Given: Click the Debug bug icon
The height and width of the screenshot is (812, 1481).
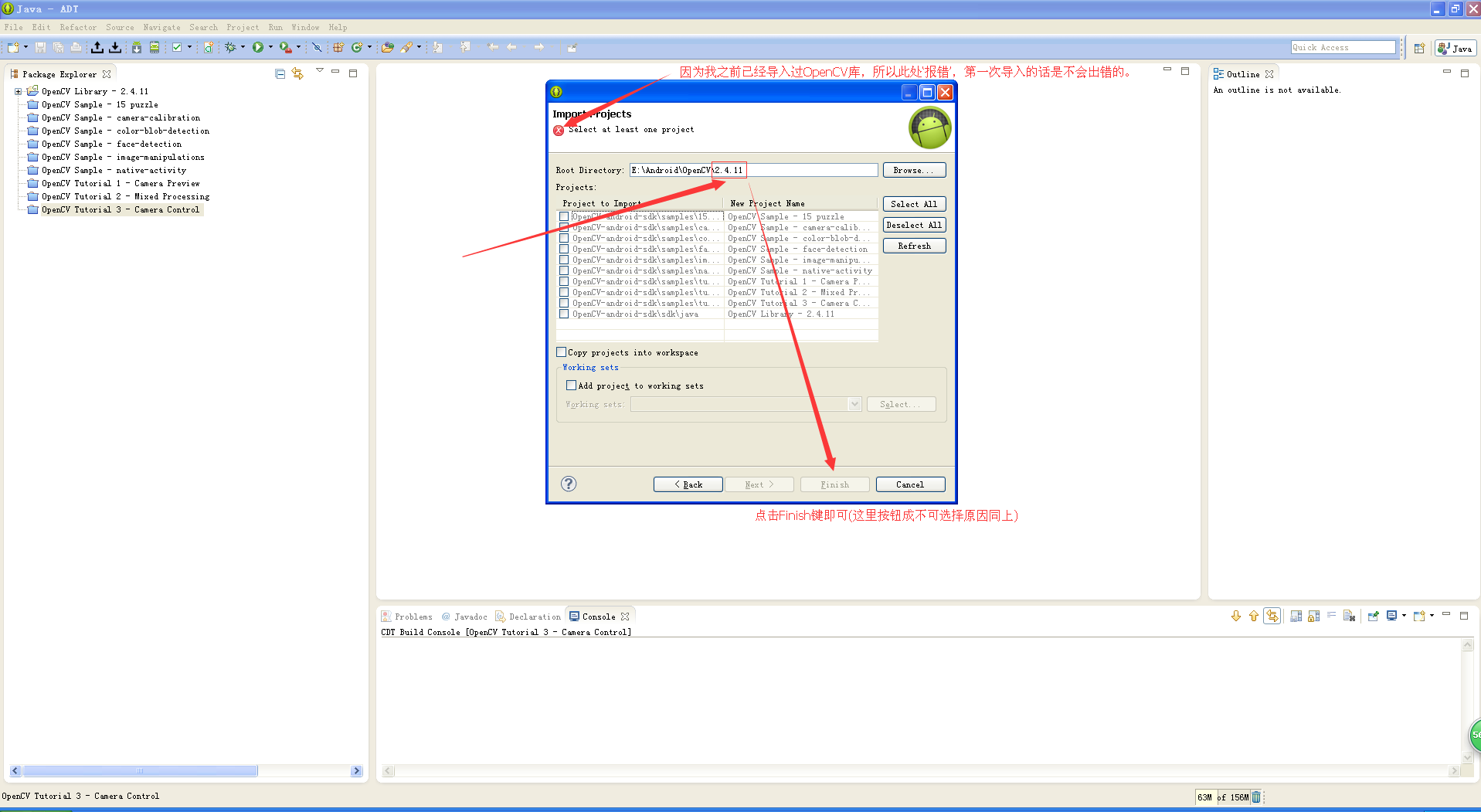Looking at the screenshot, I should pyautogui.click(x=230, y=47).
